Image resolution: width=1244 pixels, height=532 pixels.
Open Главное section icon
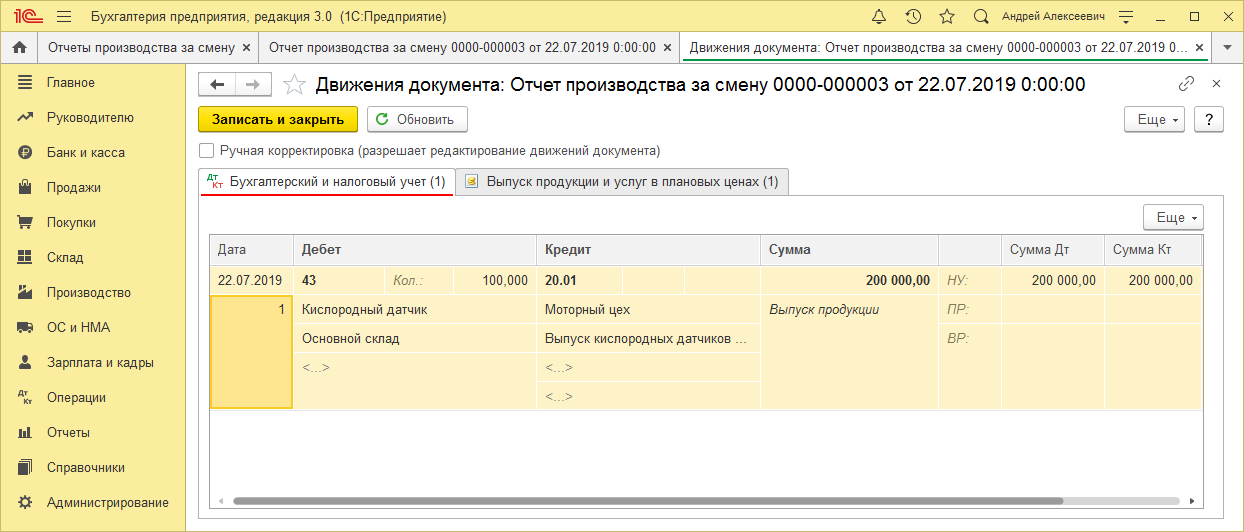[26, 82]
